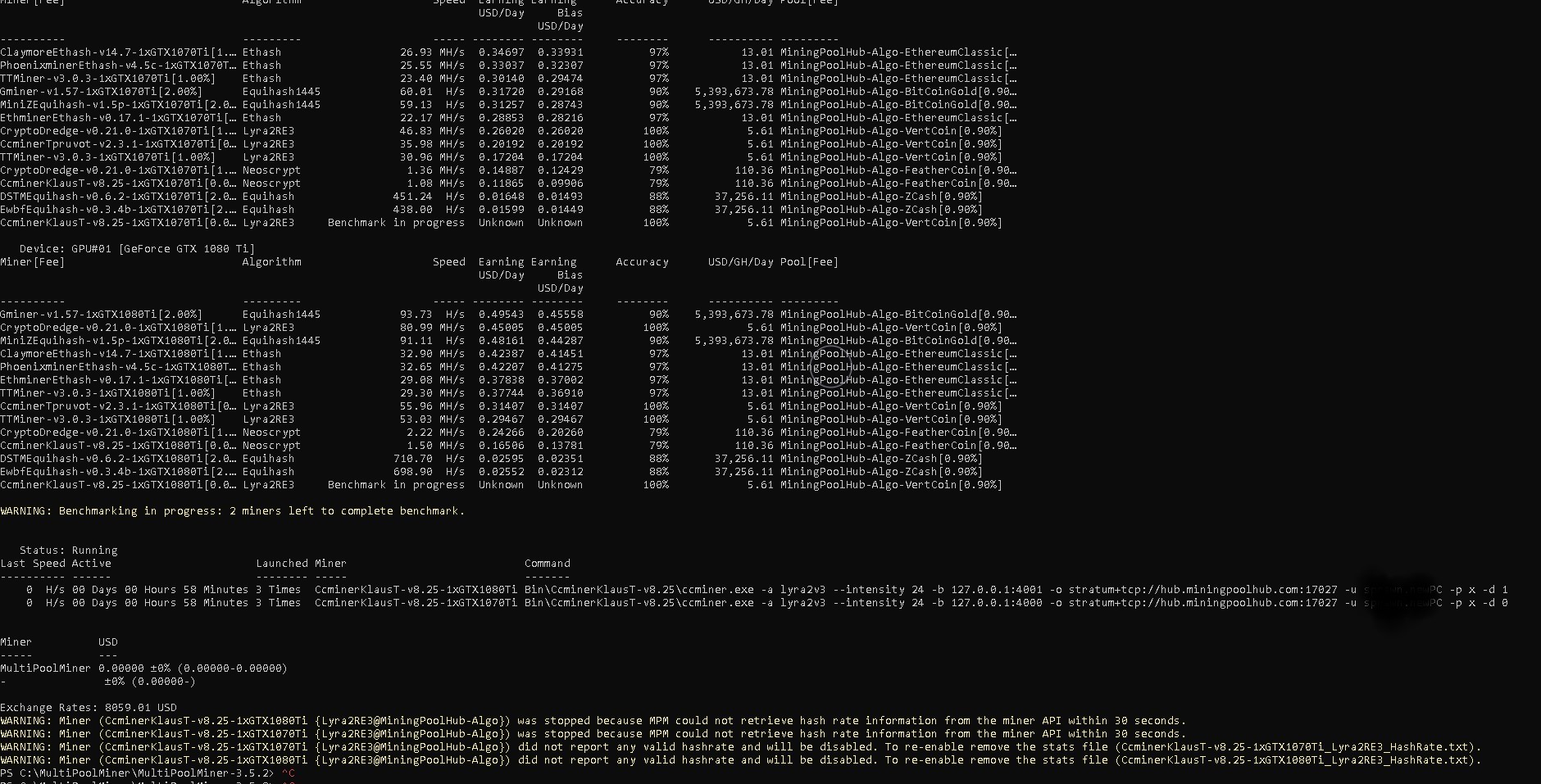This screenshot has width=1541, height=784.
Task: Click the Accuracy column header
Action: [642, 261]
